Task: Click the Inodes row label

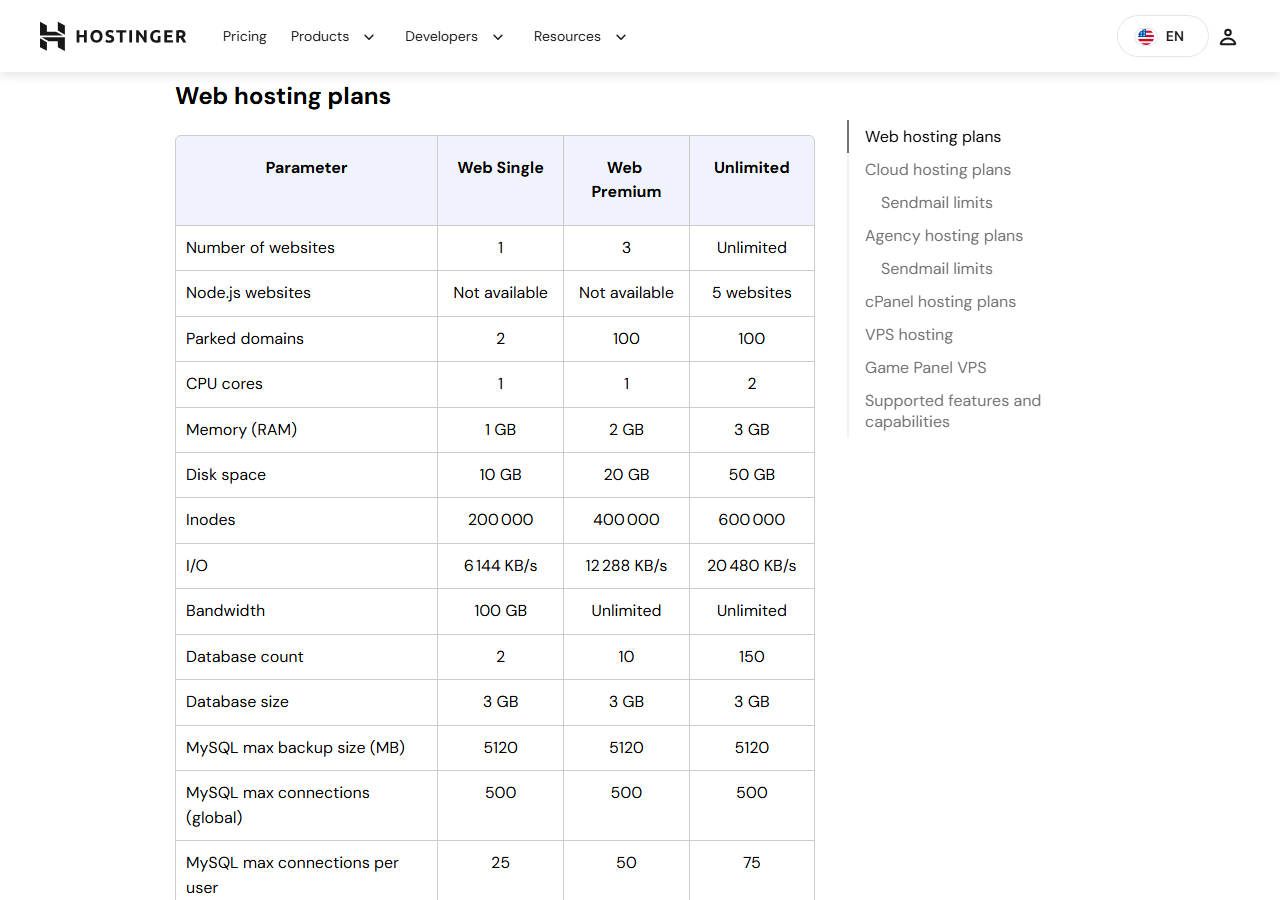Action: (x=211, y=520)
